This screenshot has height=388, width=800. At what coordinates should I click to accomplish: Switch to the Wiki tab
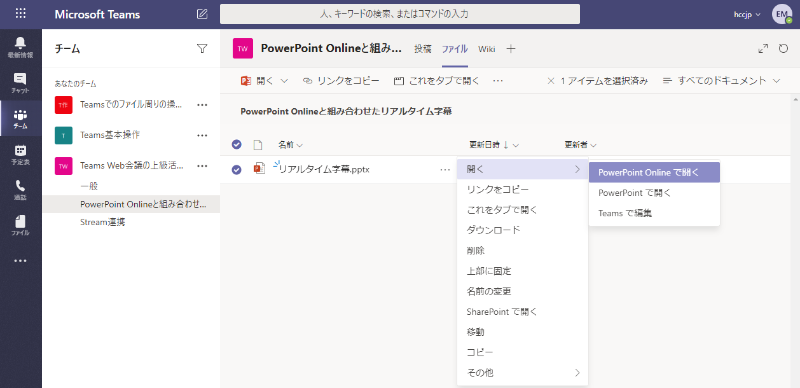click(x=486, y=49)
